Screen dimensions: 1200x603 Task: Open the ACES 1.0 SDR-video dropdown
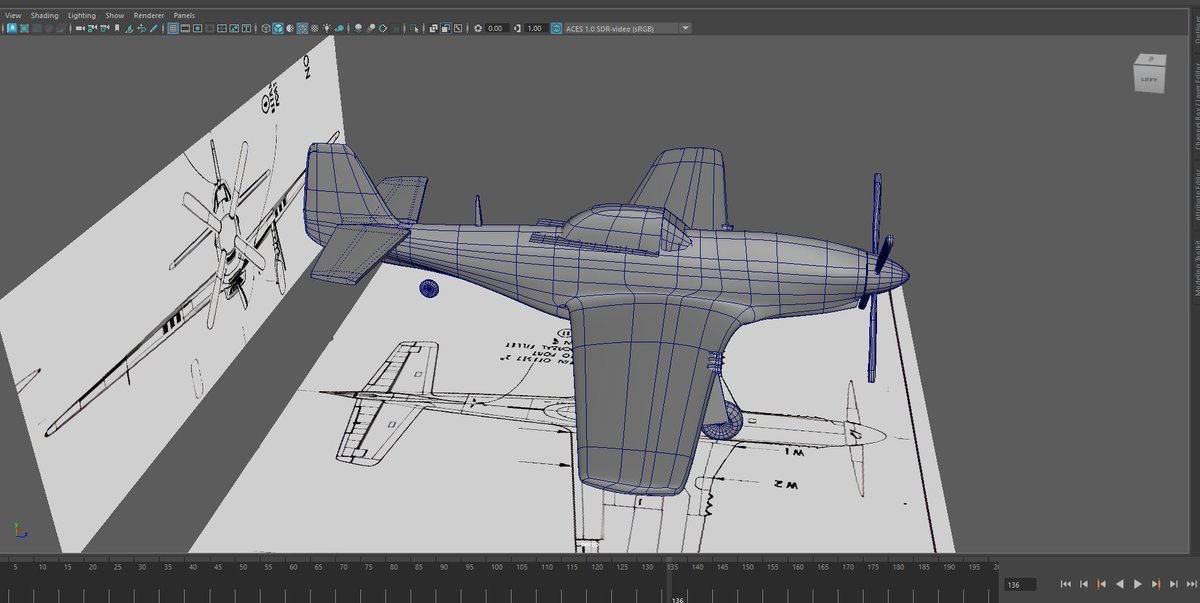click(628, 28)
